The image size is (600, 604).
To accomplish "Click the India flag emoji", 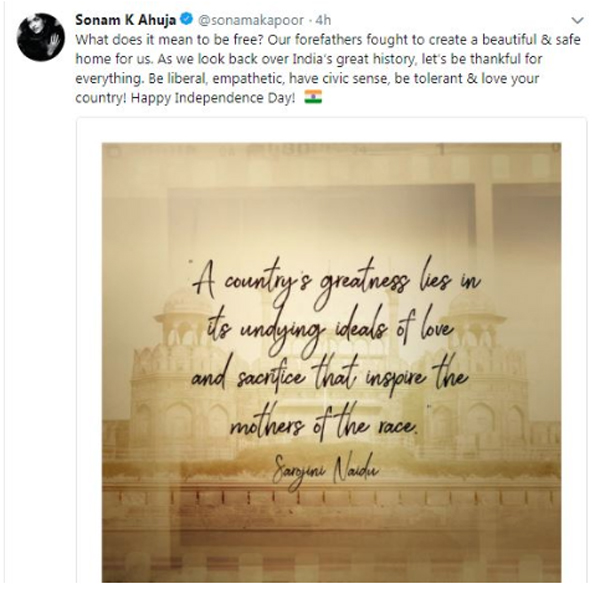I will 311,101.
